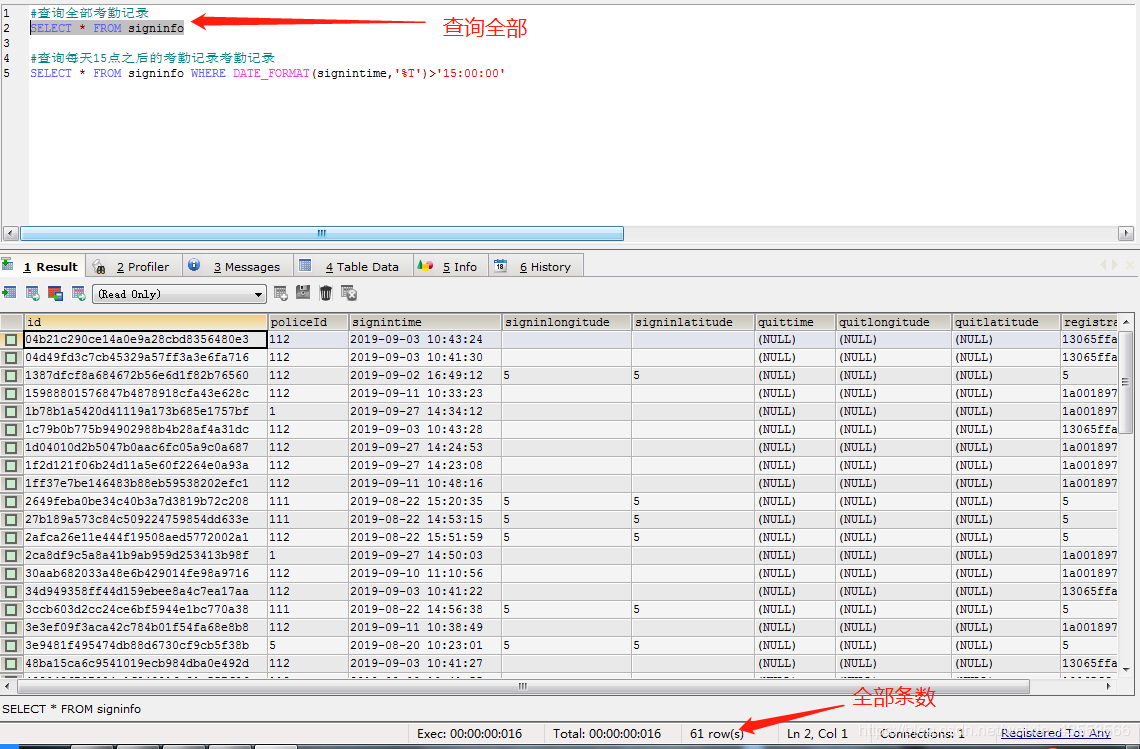Tick the checkbox for row 1b78b1a5420d41119a173b685e1757bf
The height and width of the screenshot is (749, 1140).
coord(11,412)
